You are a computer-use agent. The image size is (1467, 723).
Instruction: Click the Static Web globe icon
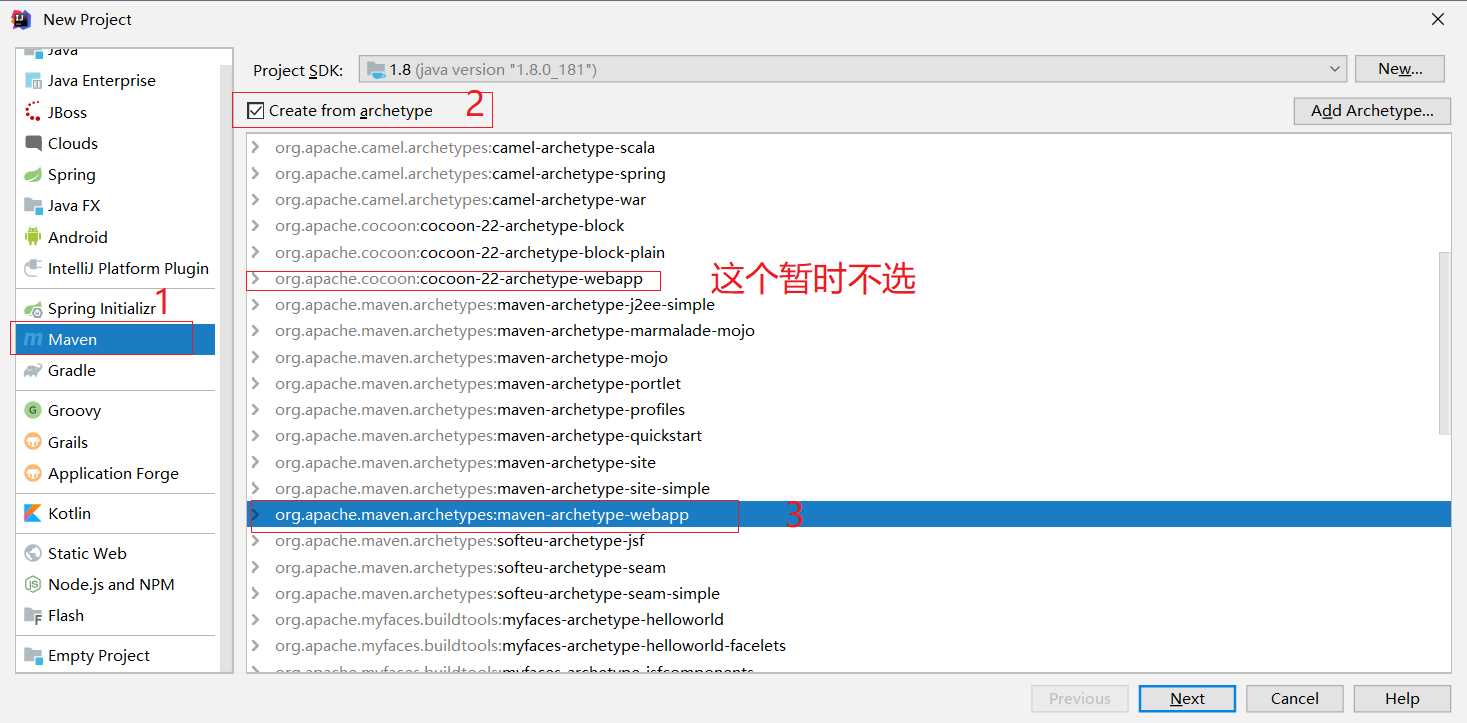pyautogui.click(x=33, y=553)
